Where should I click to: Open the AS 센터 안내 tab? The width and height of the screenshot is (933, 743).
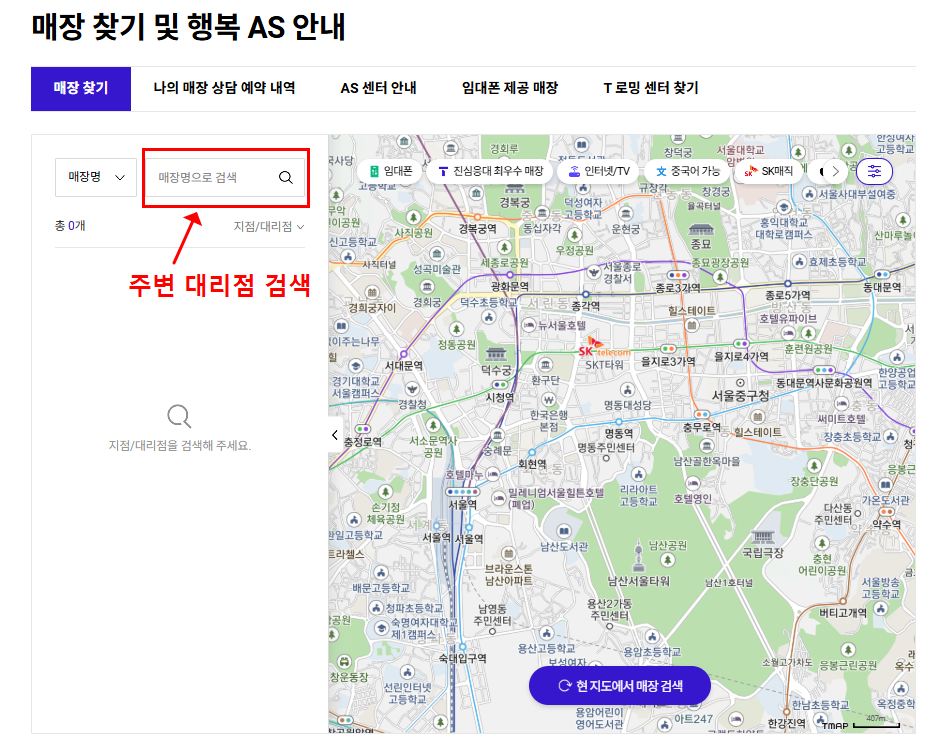click(x=378, y=89)
